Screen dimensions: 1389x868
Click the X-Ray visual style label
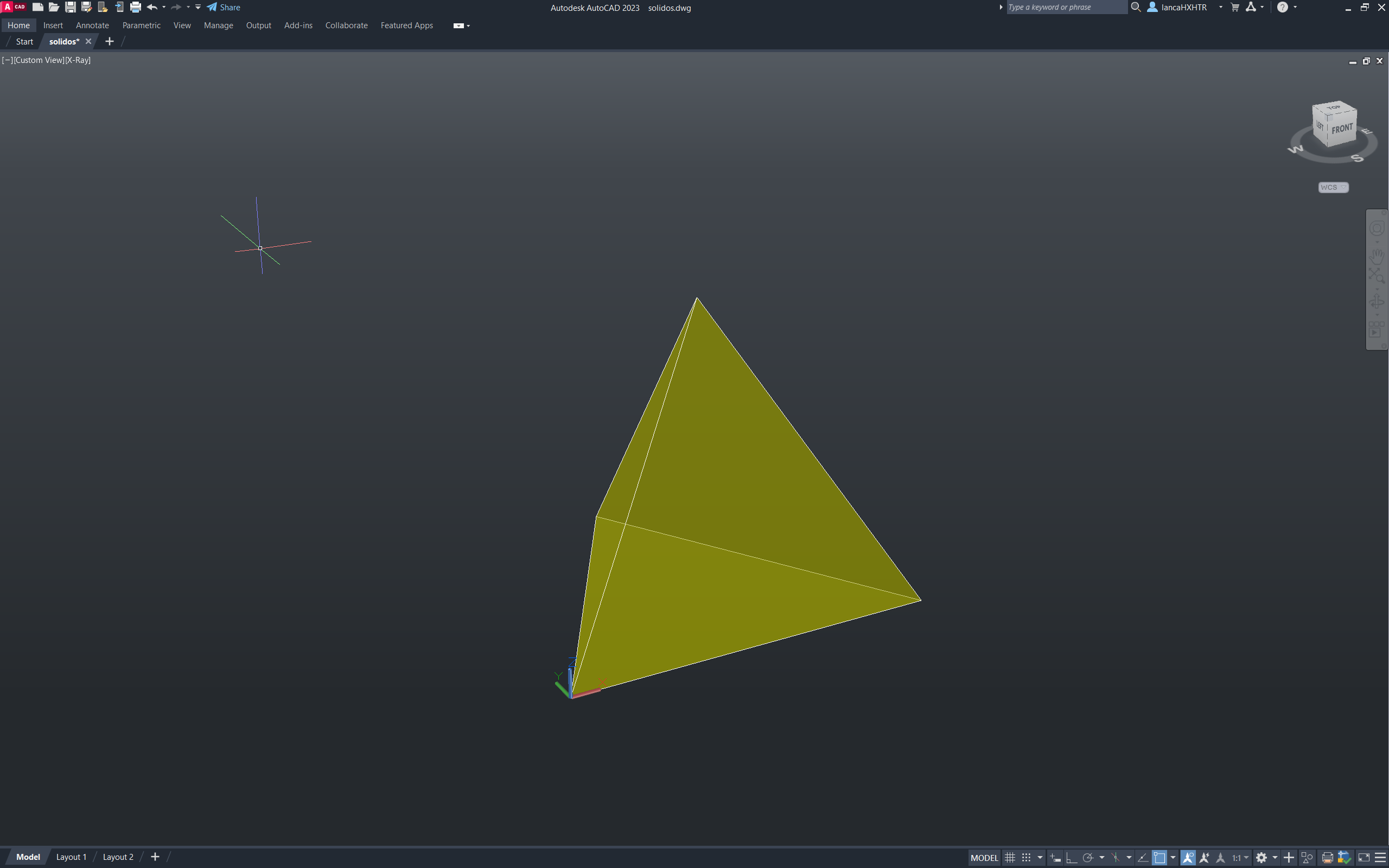click(78, 60)
